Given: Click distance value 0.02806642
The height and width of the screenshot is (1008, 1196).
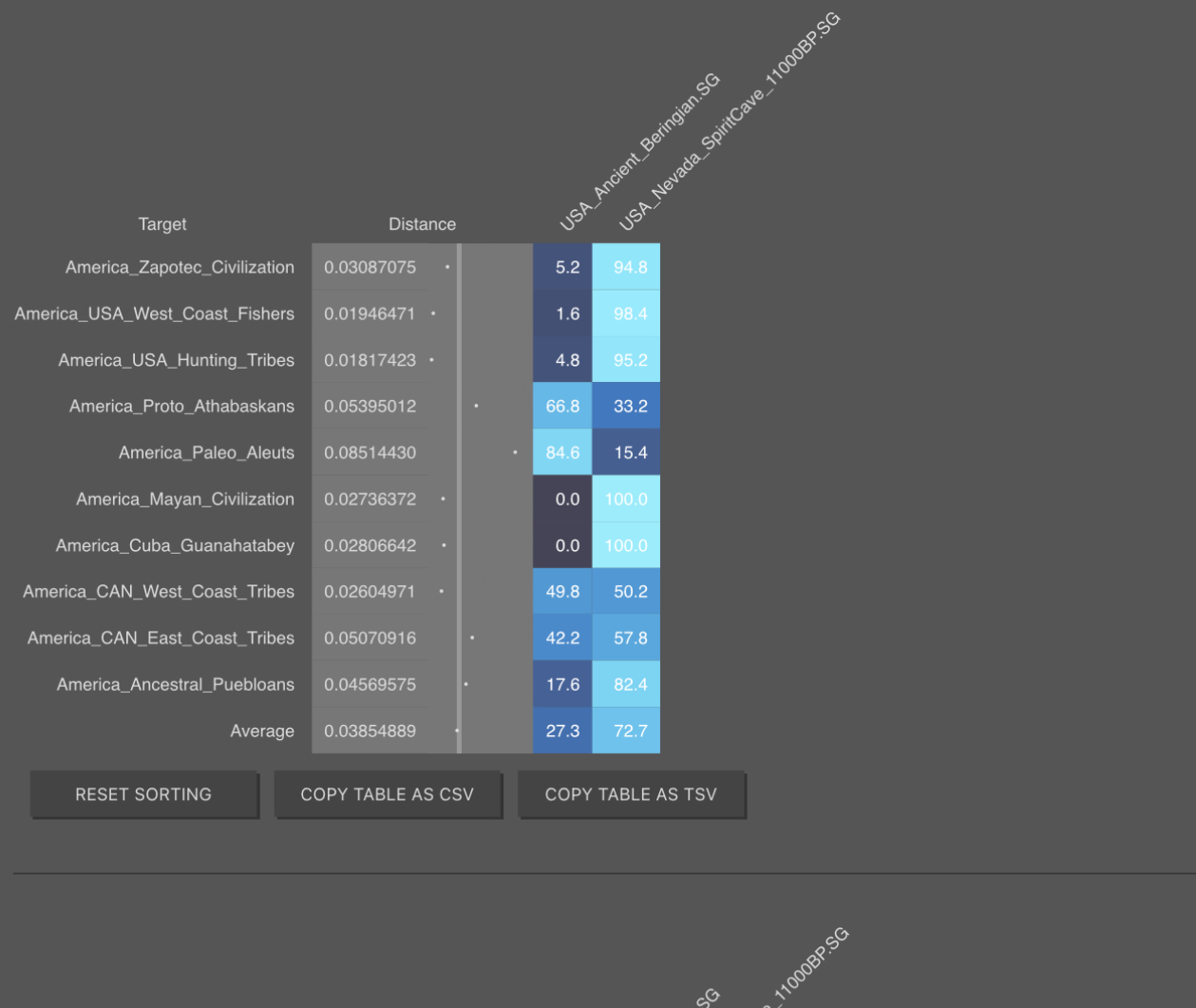Looking at the screenshot, I should click(x=370, y=545).
